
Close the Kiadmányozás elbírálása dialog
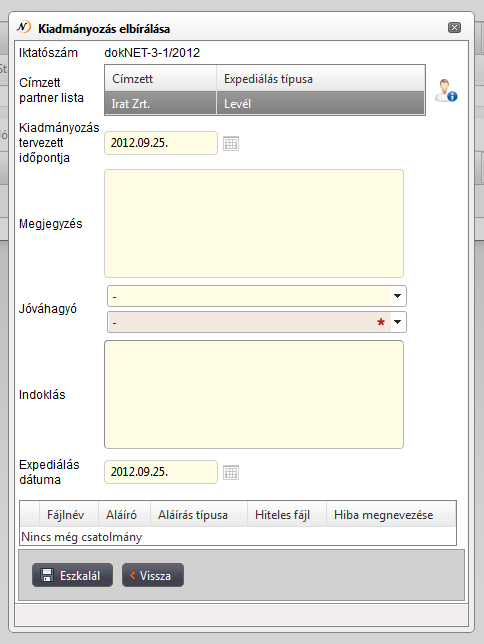454,28
